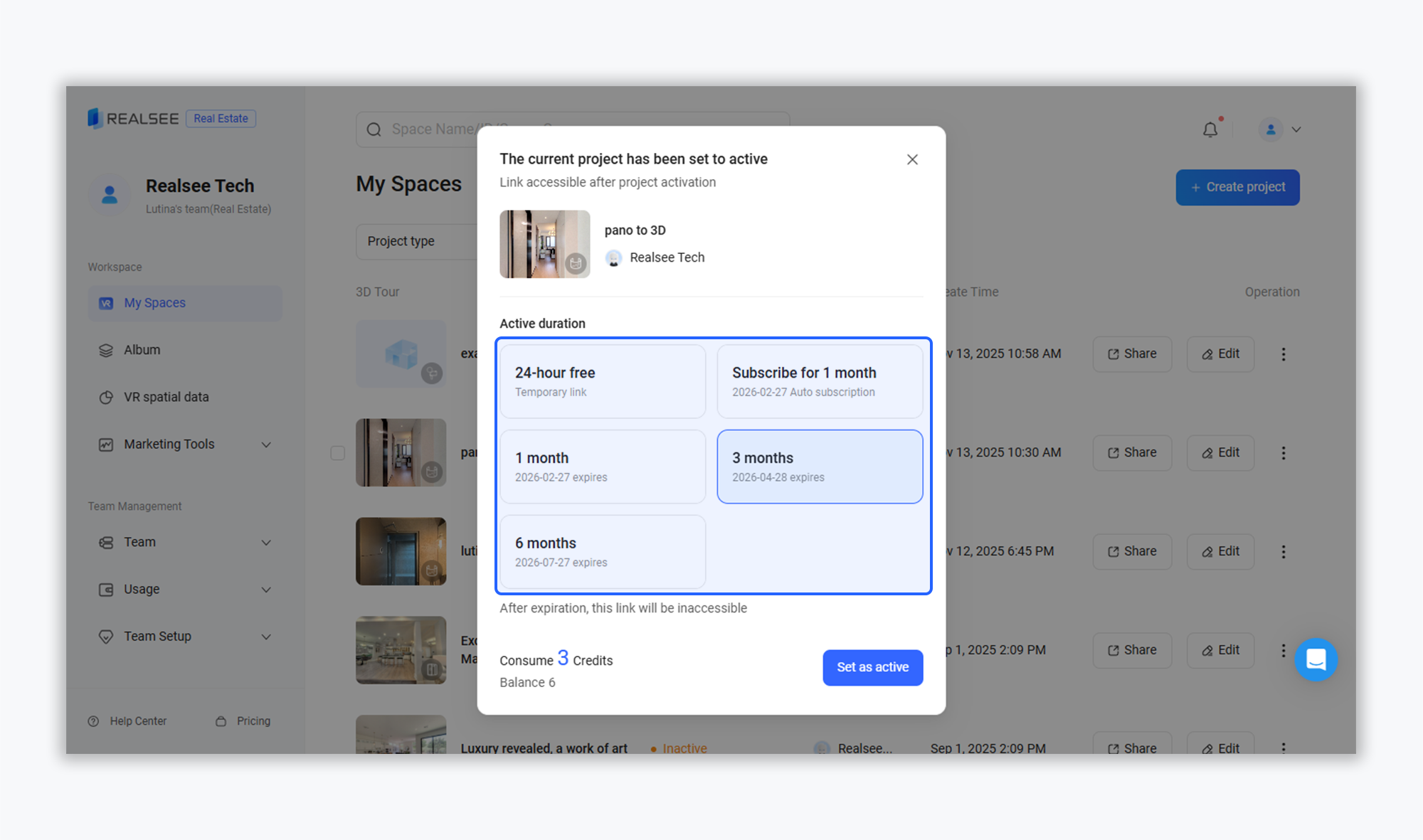Screen dimensions: 1423x840
Task: Click the Help Center icon link
Action: 93,721
